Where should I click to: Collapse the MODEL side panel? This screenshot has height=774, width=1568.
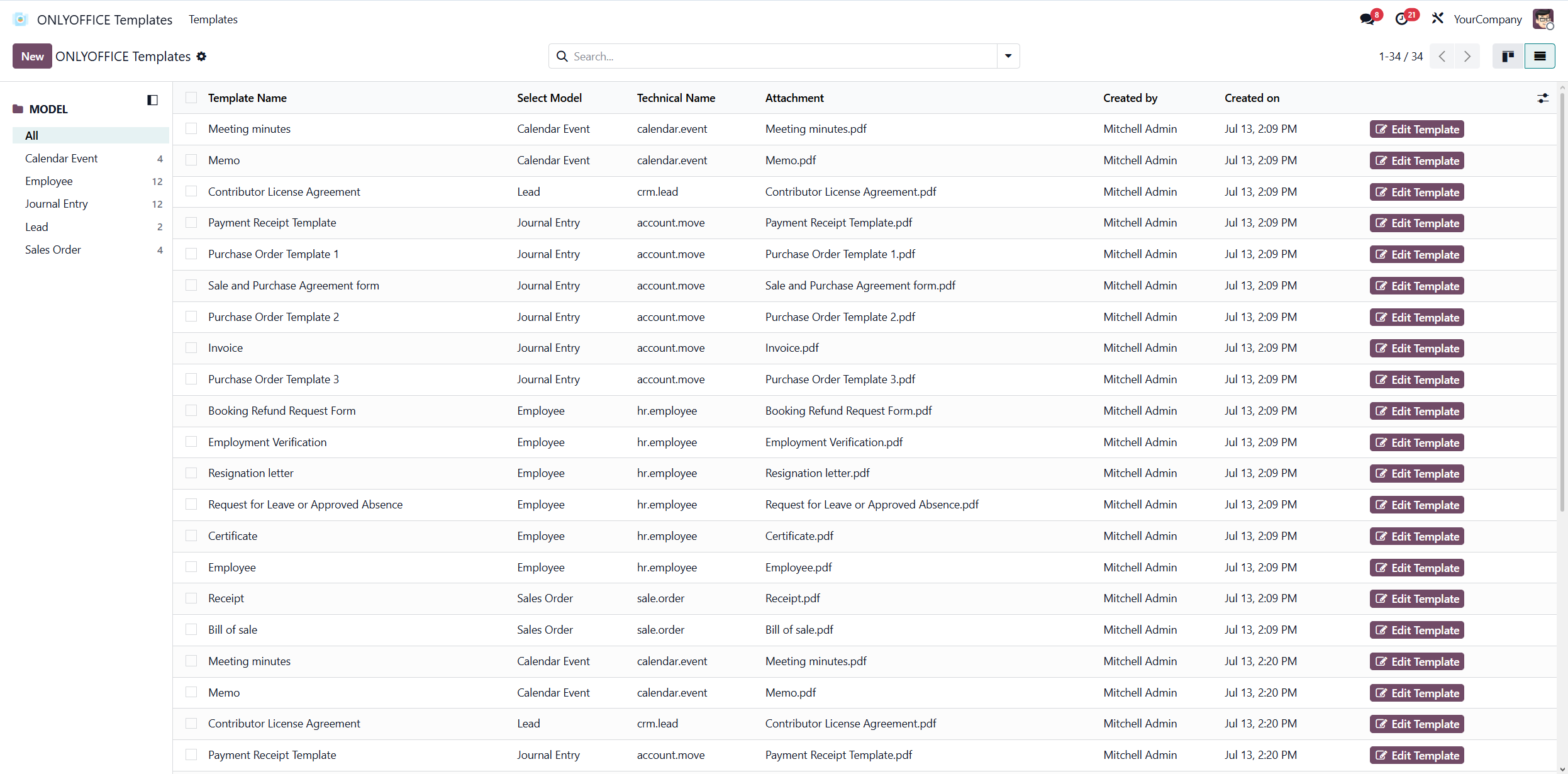tap(152, 100)
